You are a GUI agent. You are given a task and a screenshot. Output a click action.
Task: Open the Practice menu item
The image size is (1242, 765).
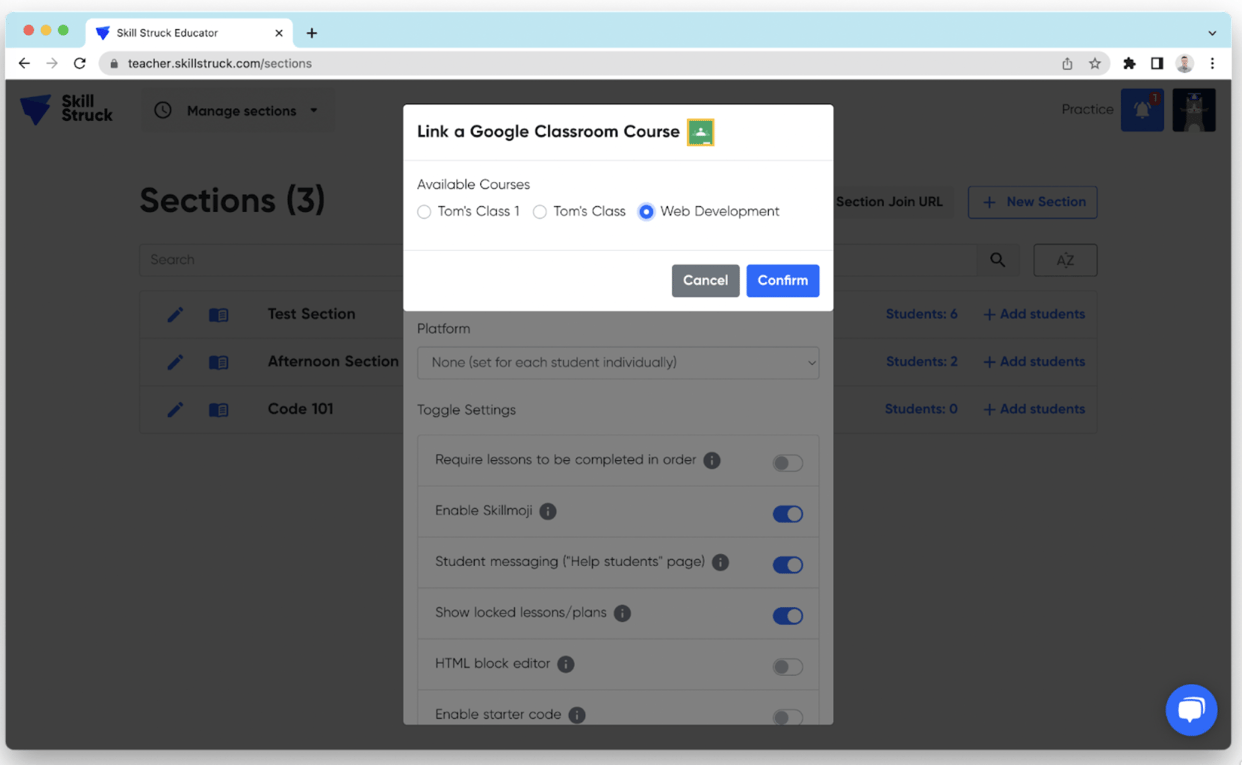pos(1087,110)
